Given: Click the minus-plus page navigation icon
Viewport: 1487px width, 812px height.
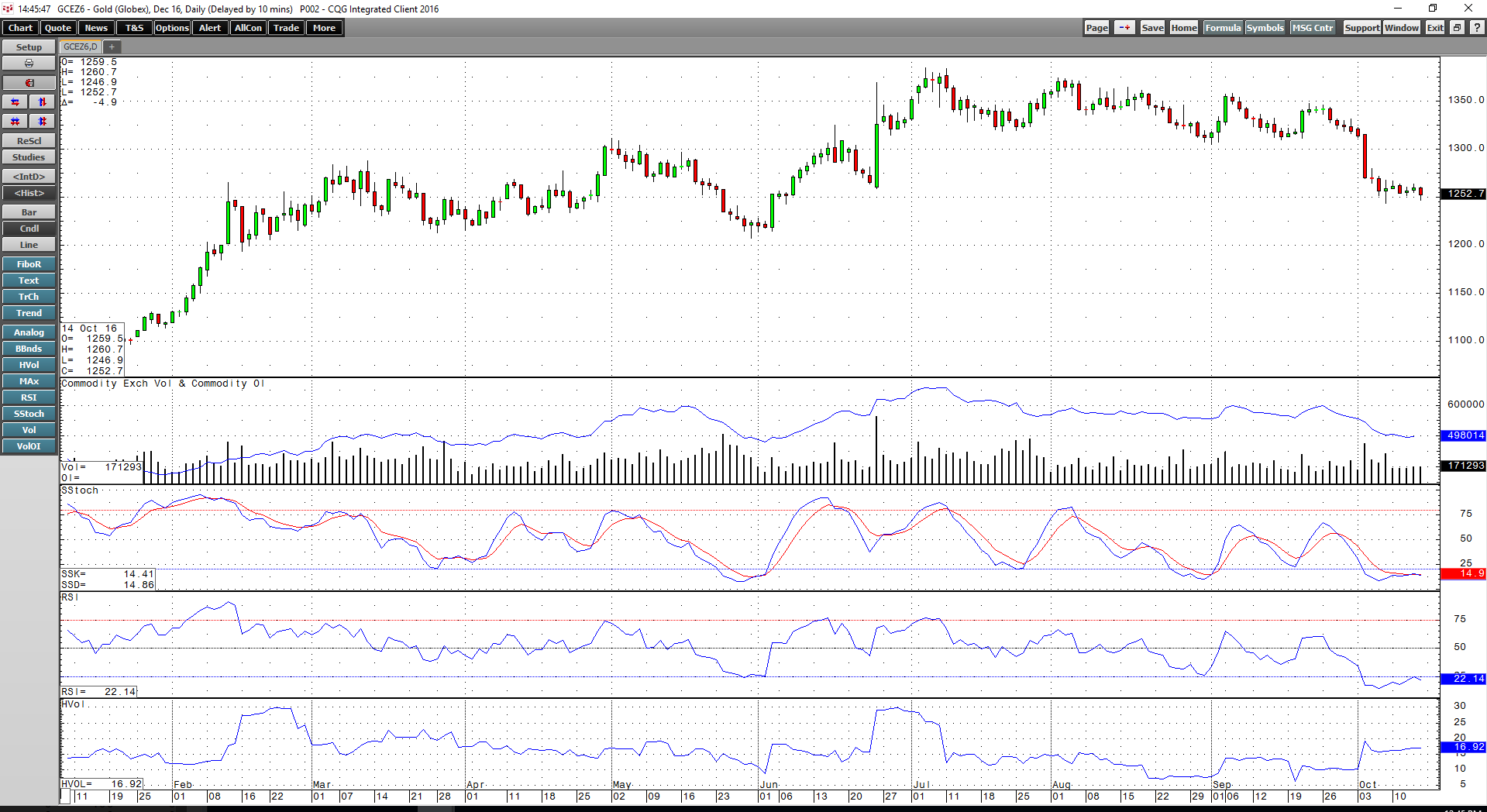Looking at the screenshot, I should [1124, 28].
